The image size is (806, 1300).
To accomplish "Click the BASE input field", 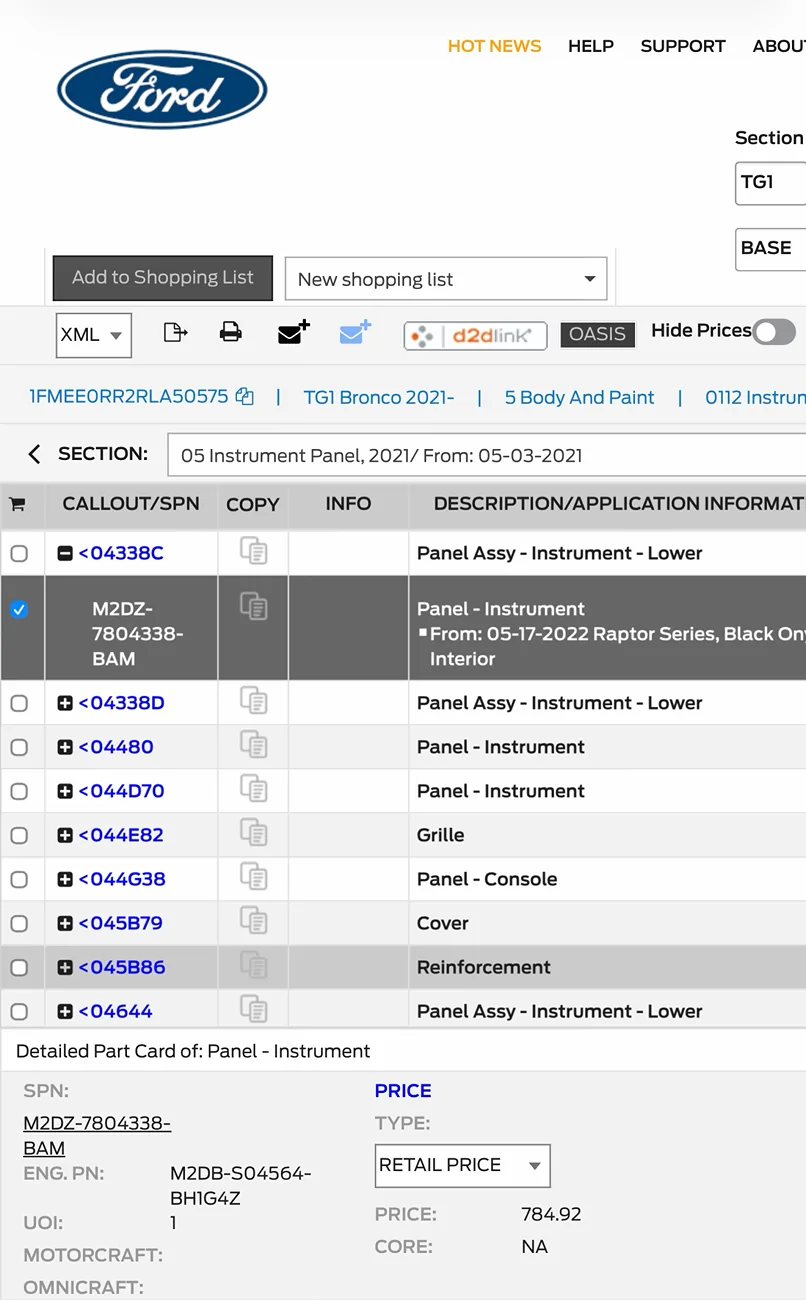I will pyautogui.click(x=770, y=248).
